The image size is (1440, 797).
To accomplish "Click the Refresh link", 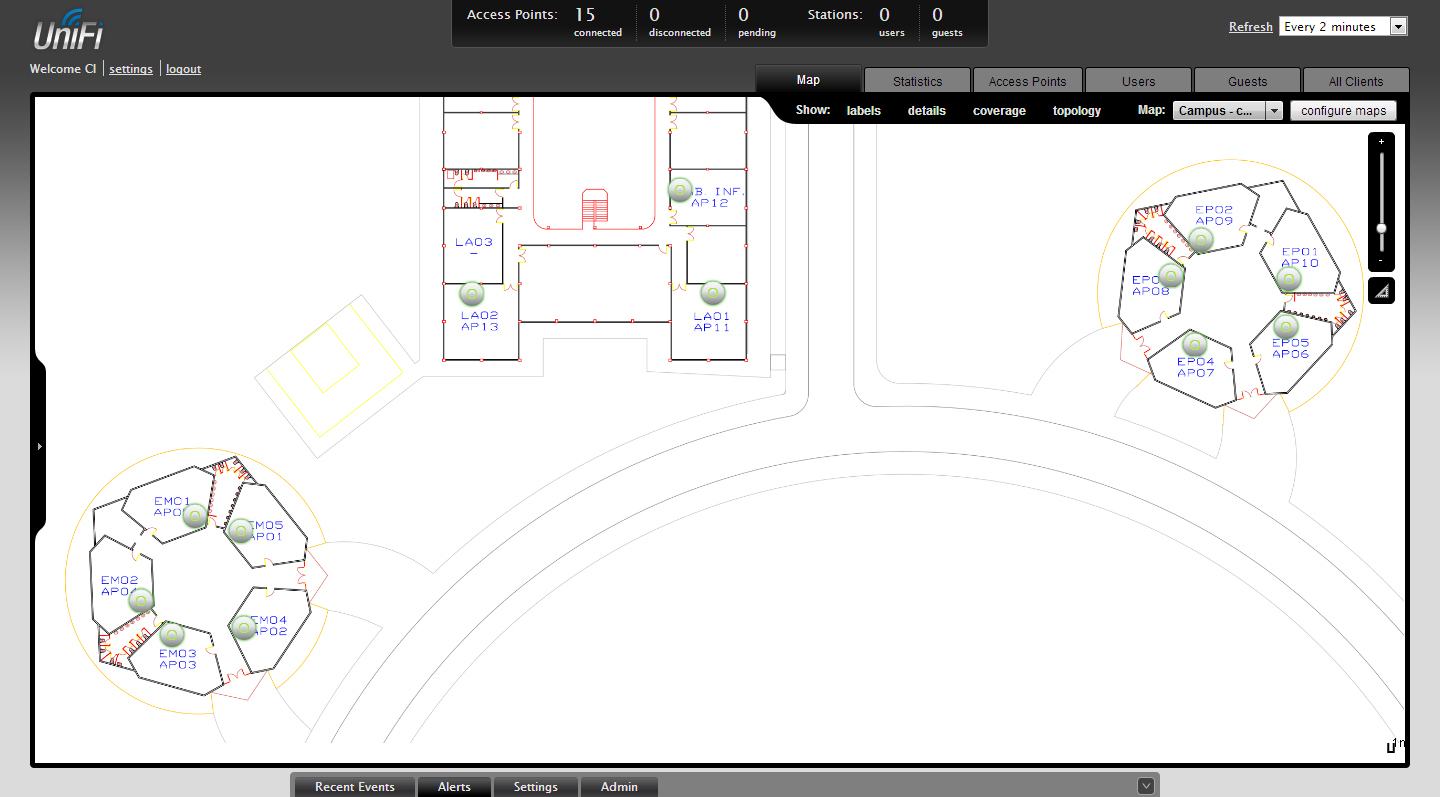I will pyautogui.click(x=1251, y=27).
